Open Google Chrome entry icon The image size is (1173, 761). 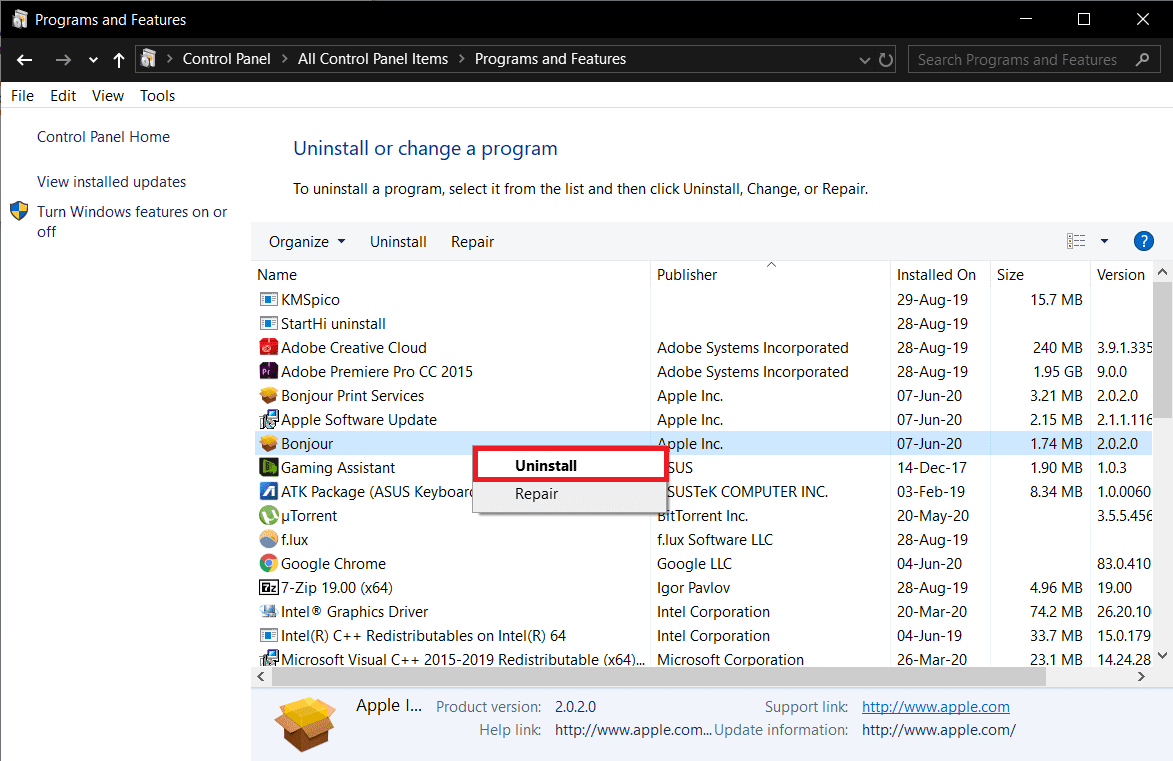point(266,563)
